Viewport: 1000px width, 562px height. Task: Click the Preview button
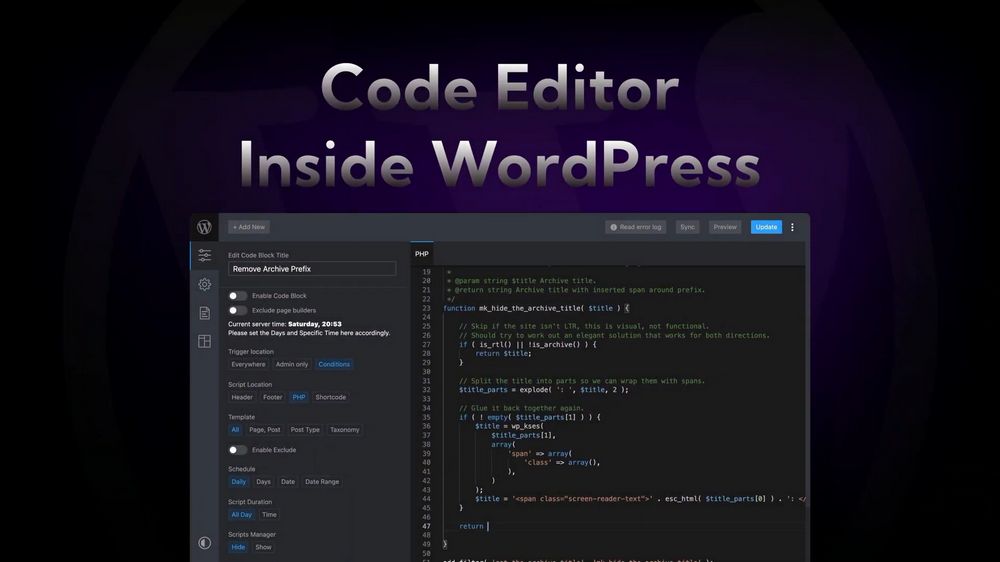coord(725,227)
